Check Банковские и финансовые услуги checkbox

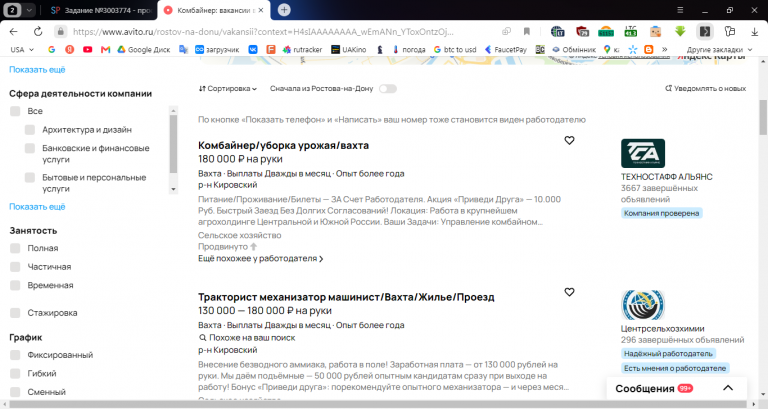[30, 148]
